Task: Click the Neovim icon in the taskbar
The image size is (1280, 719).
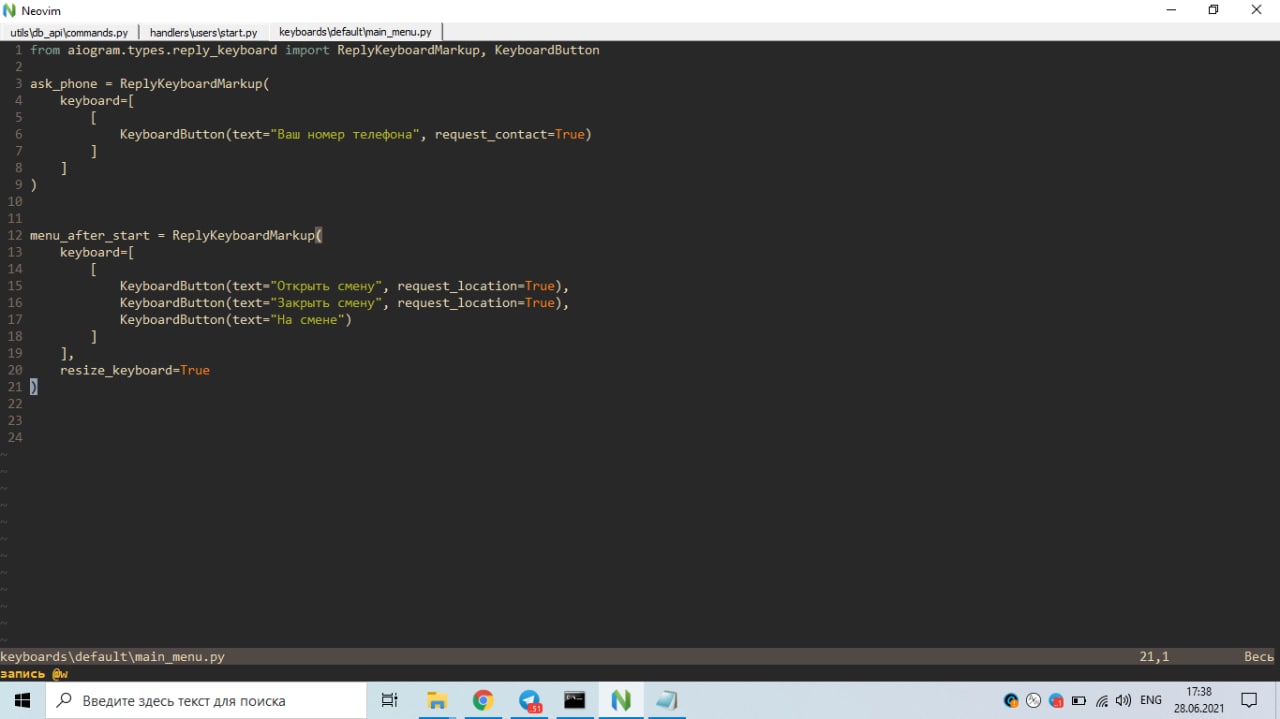Action: (621, 700)
